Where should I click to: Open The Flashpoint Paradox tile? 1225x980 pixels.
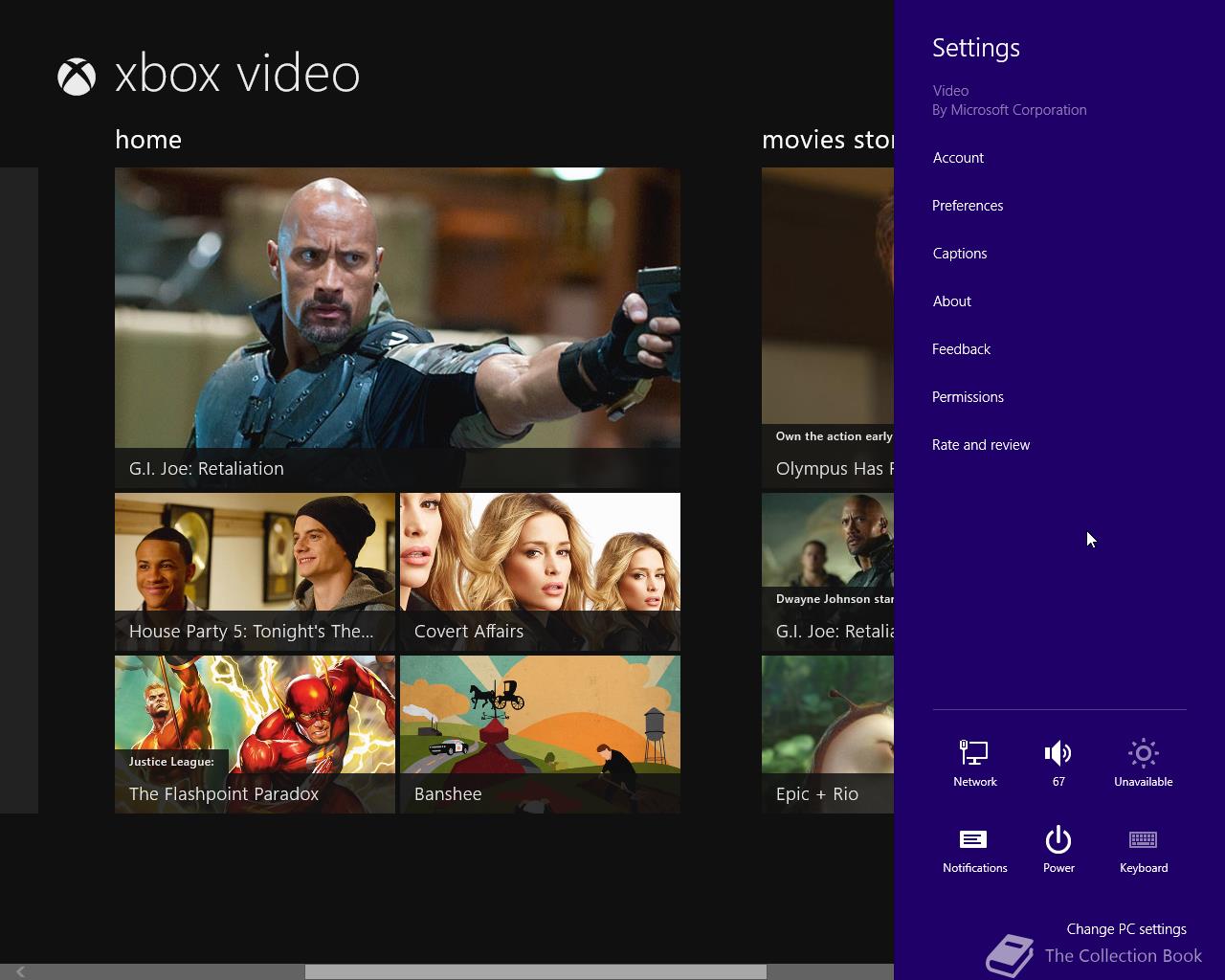point(255,735)
